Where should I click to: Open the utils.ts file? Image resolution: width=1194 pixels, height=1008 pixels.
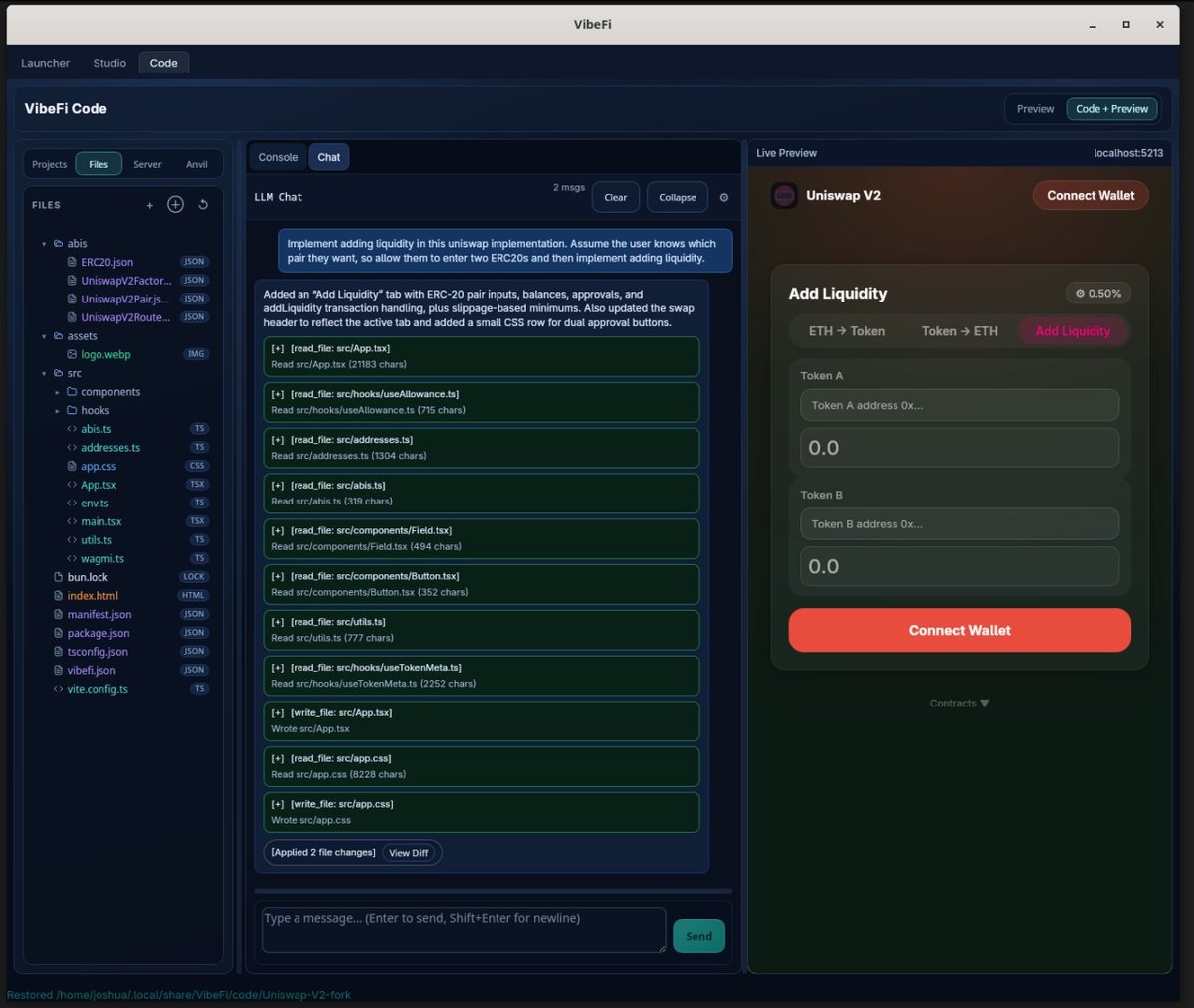tap(97, 540)
